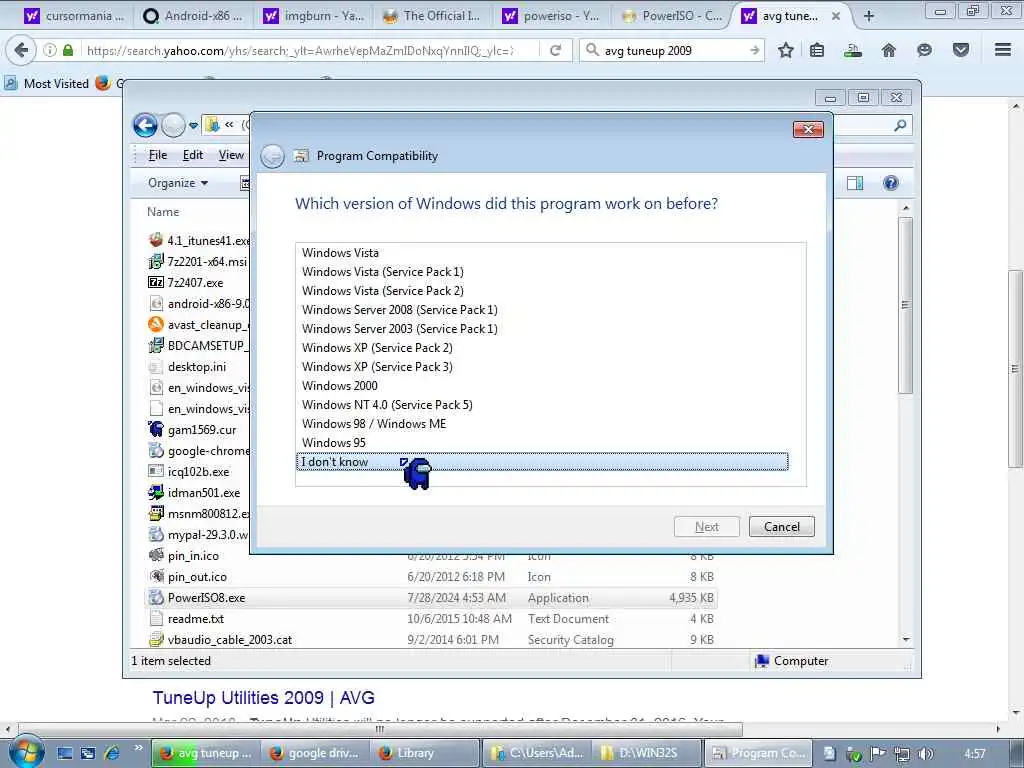The image size is (1024, 768).
Task: Select file vbaudio_cable_2003.cat
Action: pyautogui.click(x=220, y=639)
